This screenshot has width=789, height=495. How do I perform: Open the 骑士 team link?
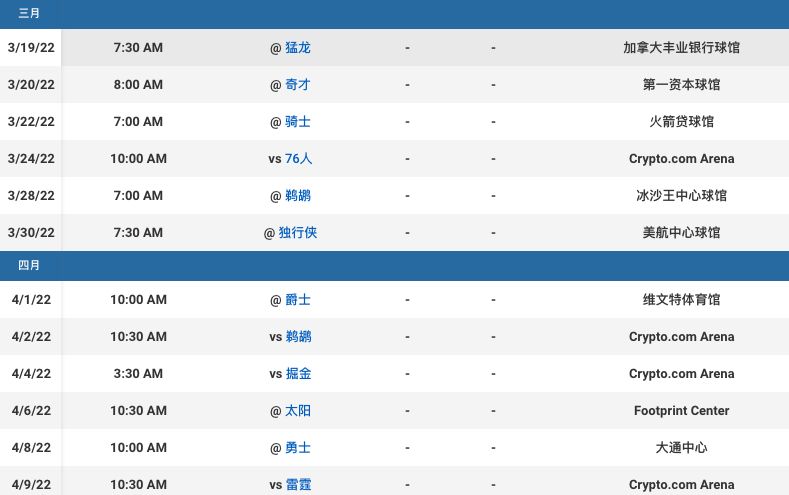click(298, 121)
